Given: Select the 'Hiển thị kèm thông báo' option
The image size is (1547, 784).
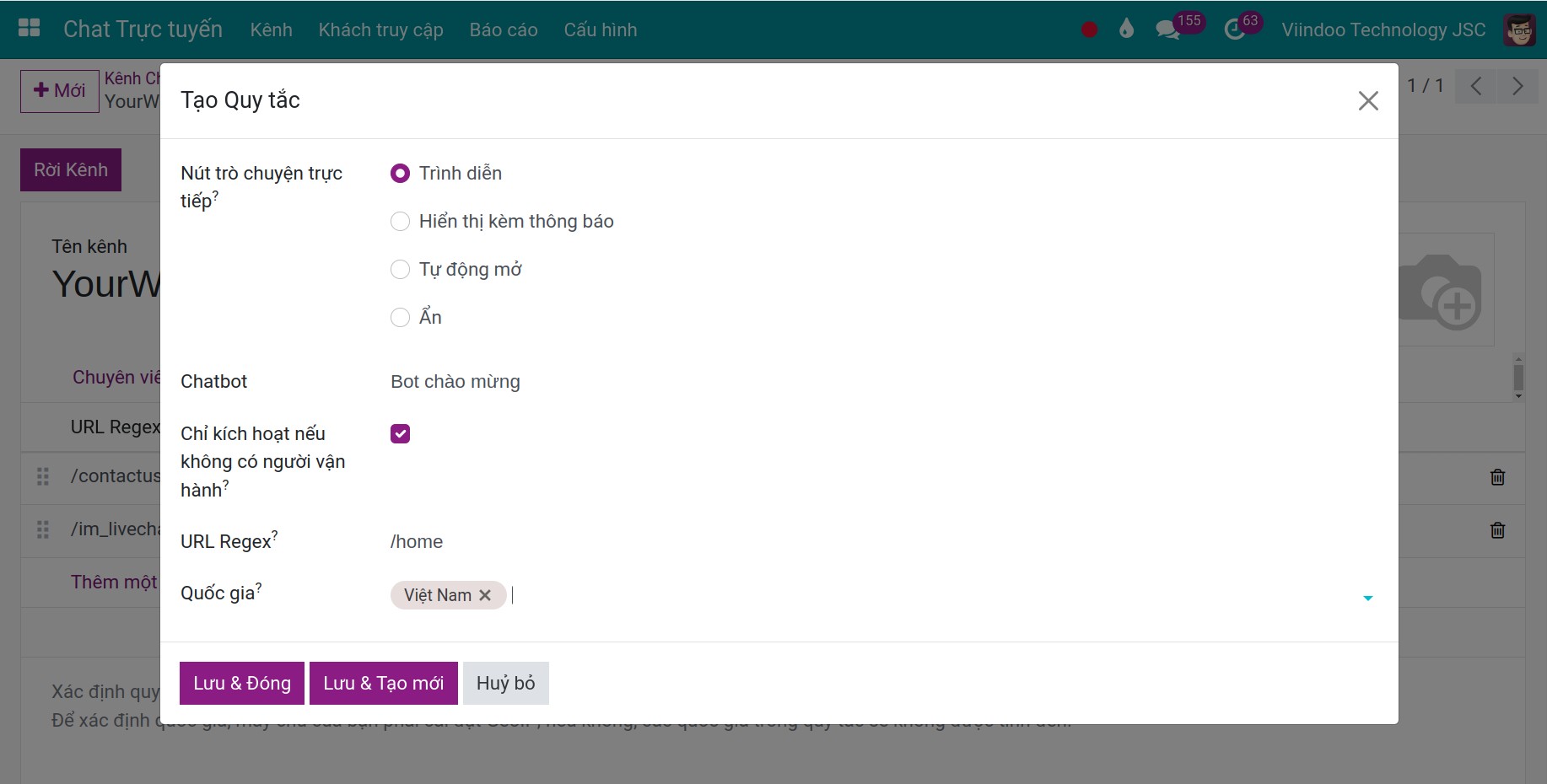Looking at the screenshot, I should pos(400,222).
